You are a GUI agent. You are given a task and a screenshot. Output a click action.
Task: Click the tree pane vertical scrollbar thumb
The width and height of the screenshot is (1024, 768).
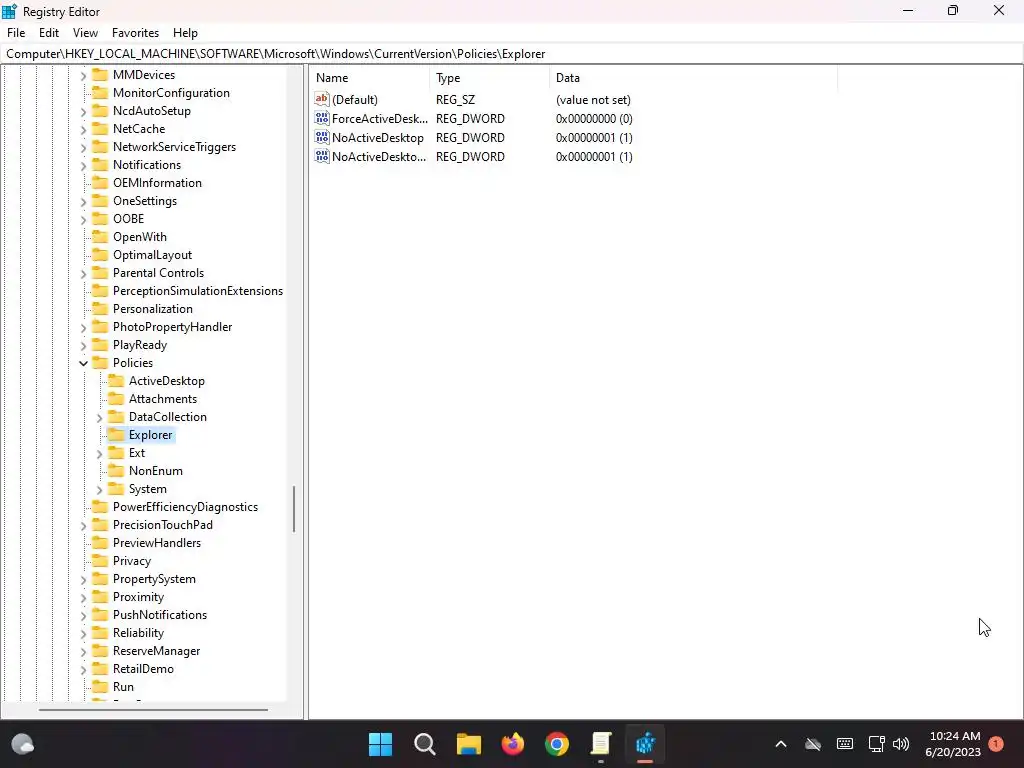(294, 509)
